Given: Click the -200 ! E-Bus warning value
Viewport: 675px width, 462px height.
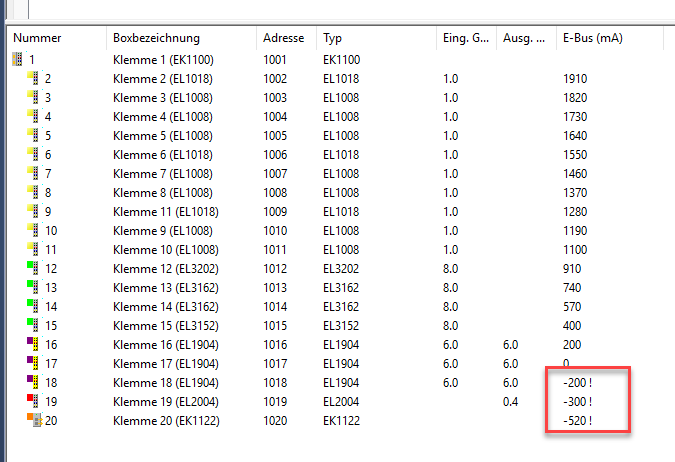Looking at the screenshot, I should coord(578,383).
